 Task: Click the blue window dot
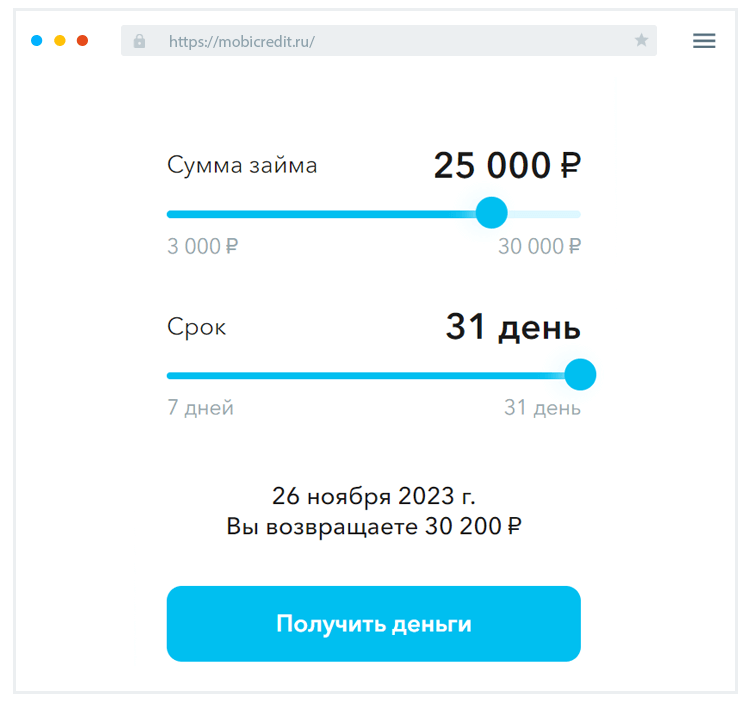[37, 41]
